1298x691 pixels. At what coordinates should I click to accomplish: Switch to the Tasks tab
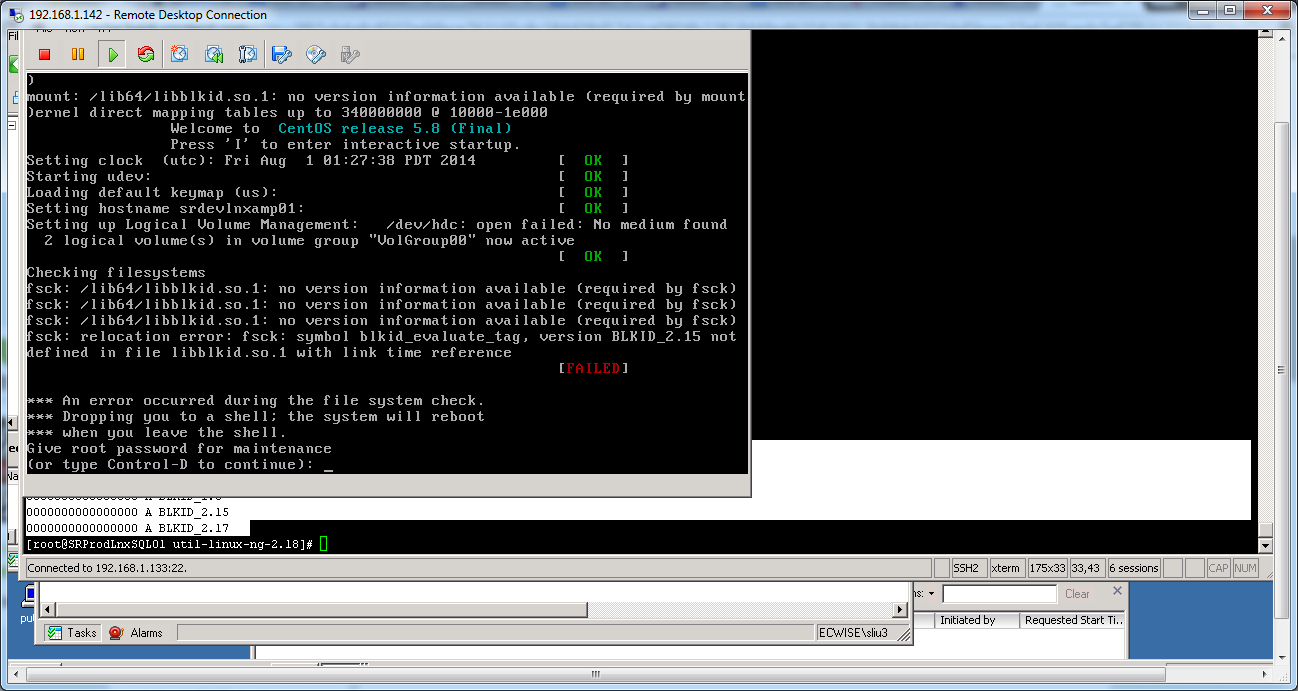[71, 631]
